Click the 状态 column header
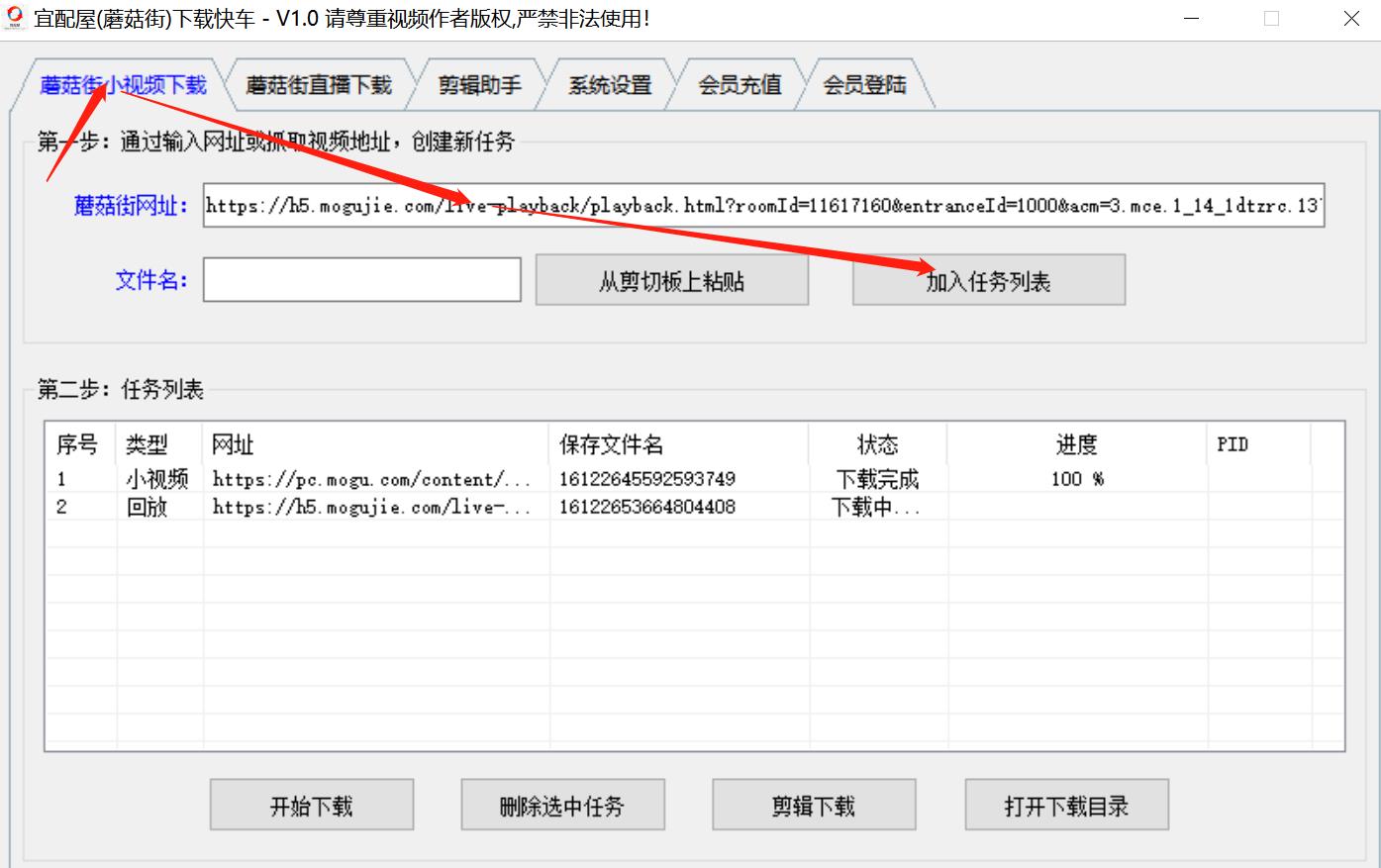Screen dimensions: 1381x868 (x=878, y=444)
